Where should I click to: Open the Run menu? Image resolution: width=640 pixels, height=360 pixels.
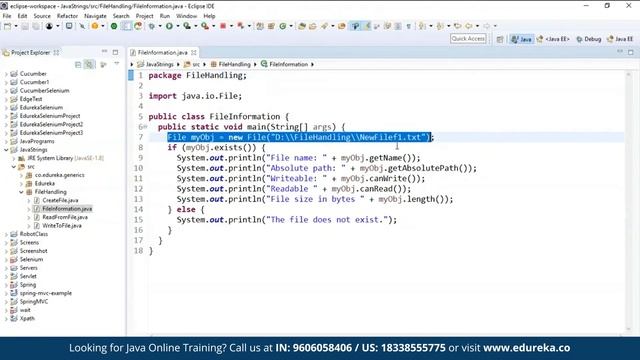pos(165,16)
